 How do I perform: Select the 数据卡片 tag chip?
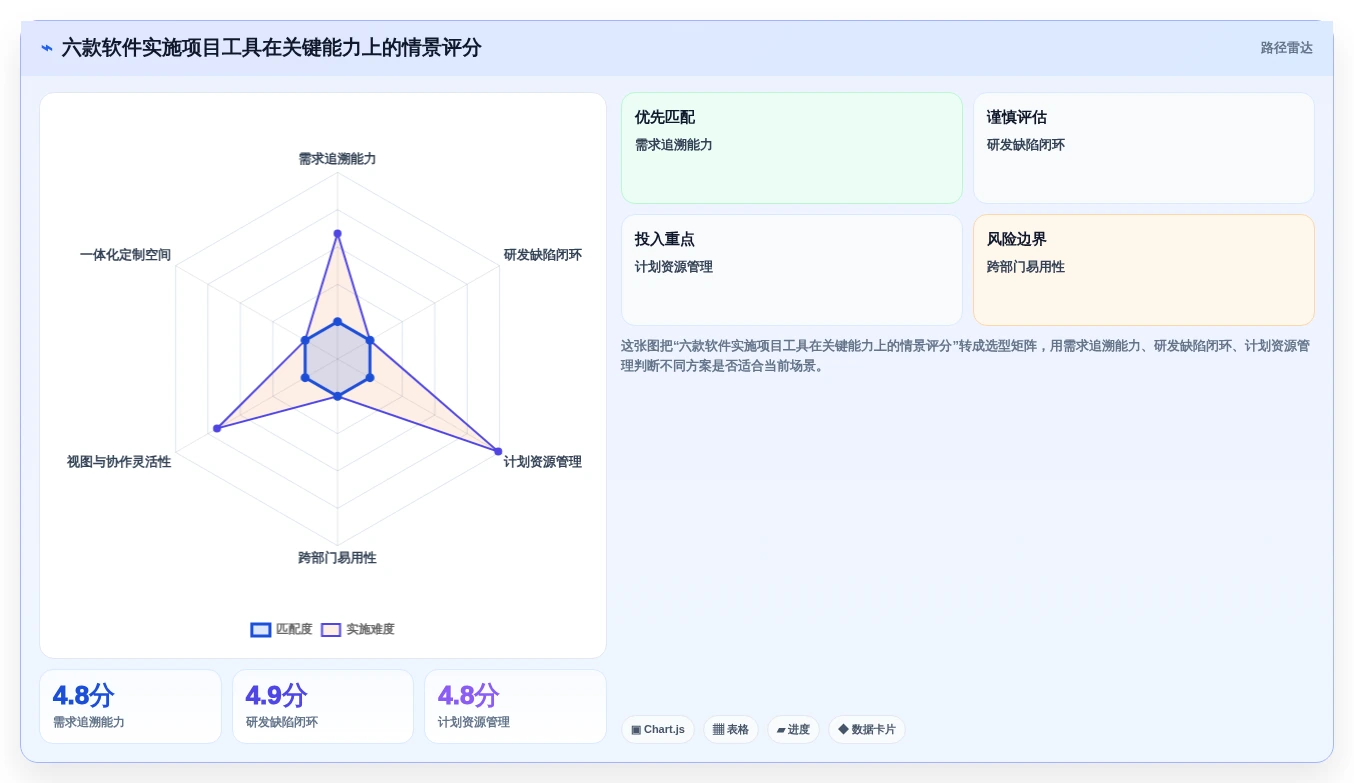866,729
